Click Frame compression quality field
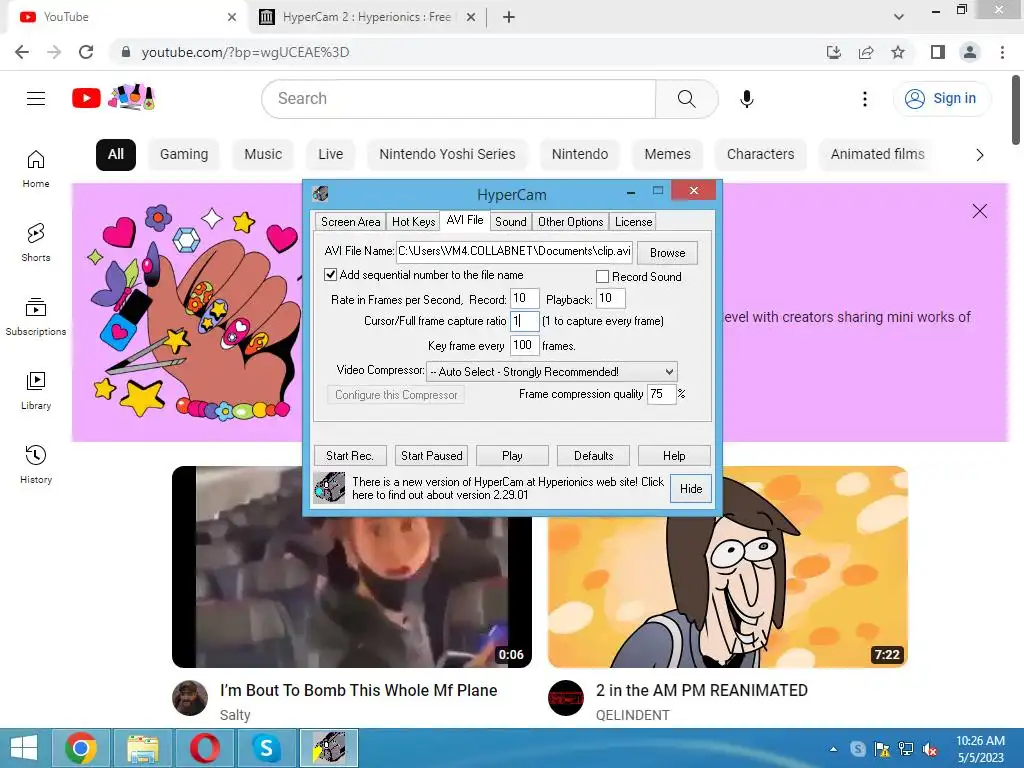1024x768 pixels. pyautogui.click(x=661, y=394)
